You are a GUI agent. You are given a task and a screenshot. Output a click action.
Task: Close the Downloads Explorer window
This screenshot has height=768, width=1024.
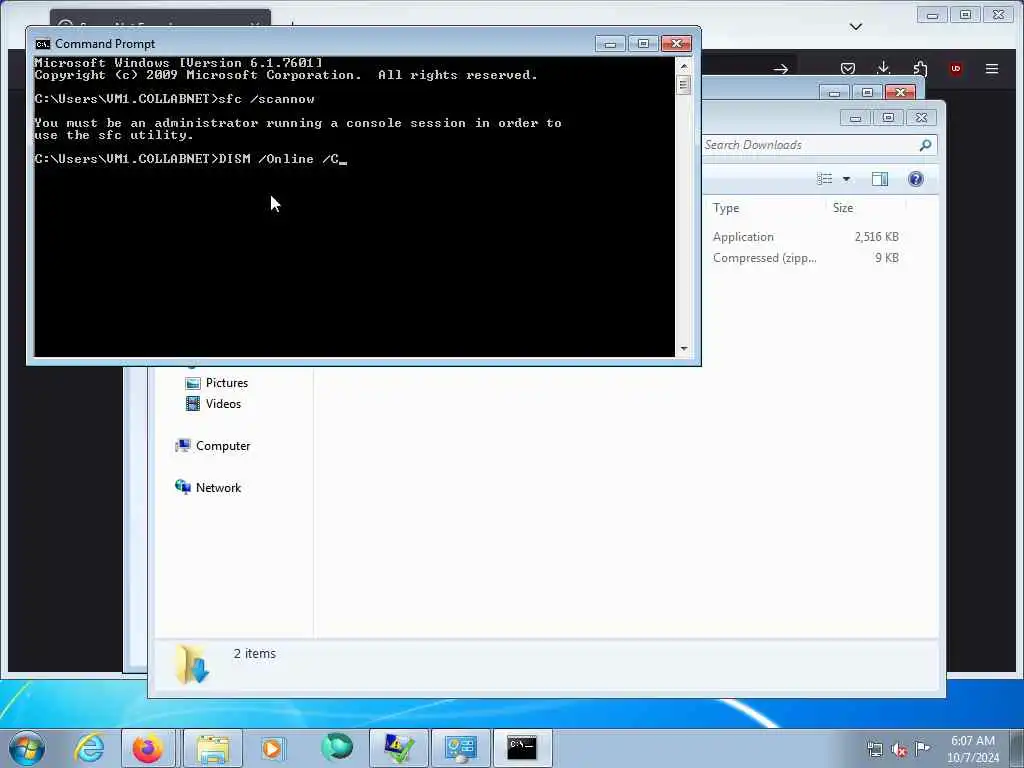(921, 118)
